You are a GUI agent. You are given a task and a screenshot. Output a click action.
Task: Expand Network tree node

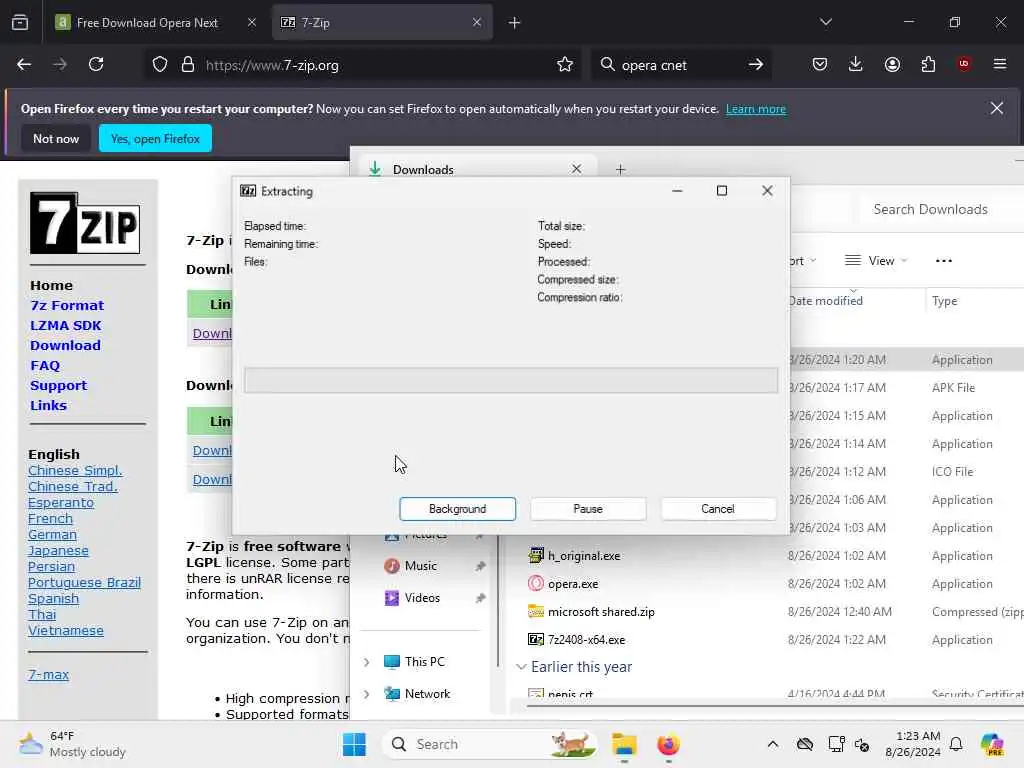pos(366,694)
